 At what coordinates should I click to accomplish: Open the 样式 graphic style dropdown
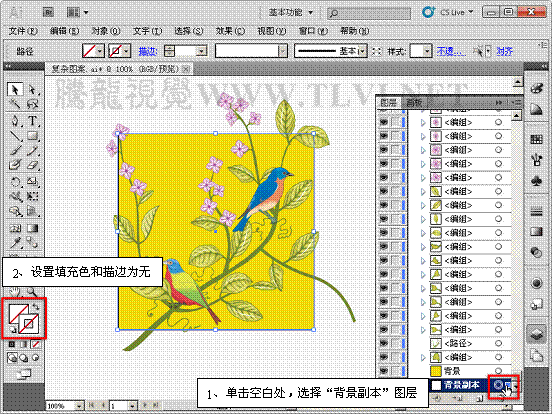tap(427, 51)
